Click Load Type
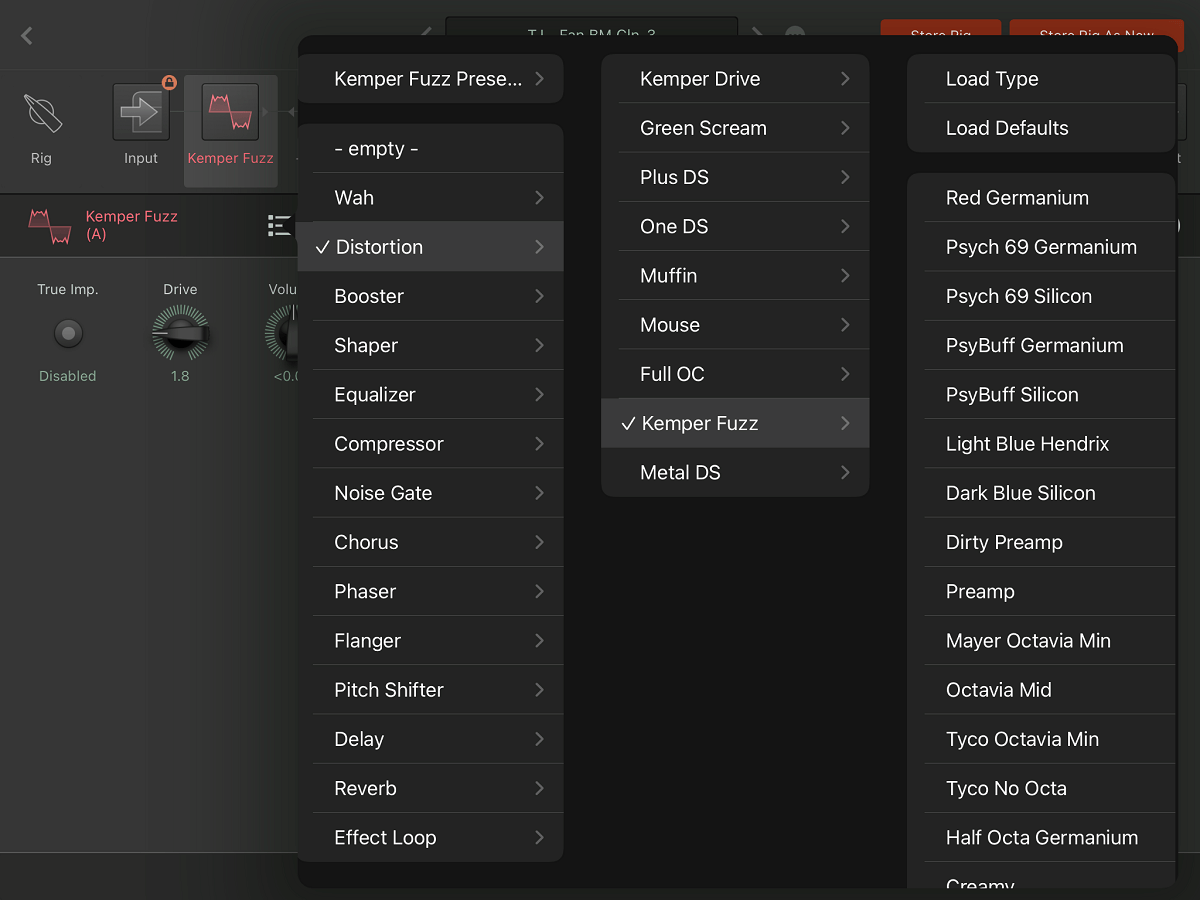Viewport: 1200px width, 900px height. pos(1041,79)
